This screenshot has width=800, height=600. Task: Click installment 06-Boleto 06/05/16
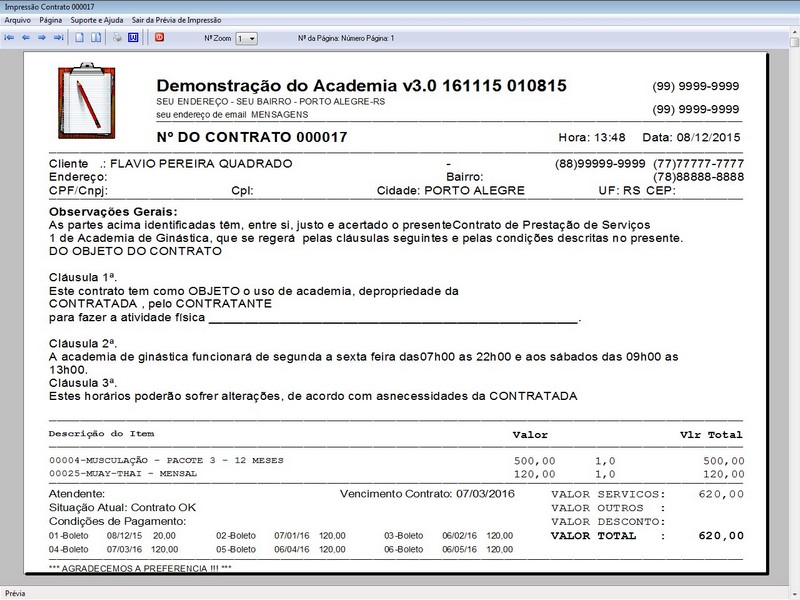[449, 549]
